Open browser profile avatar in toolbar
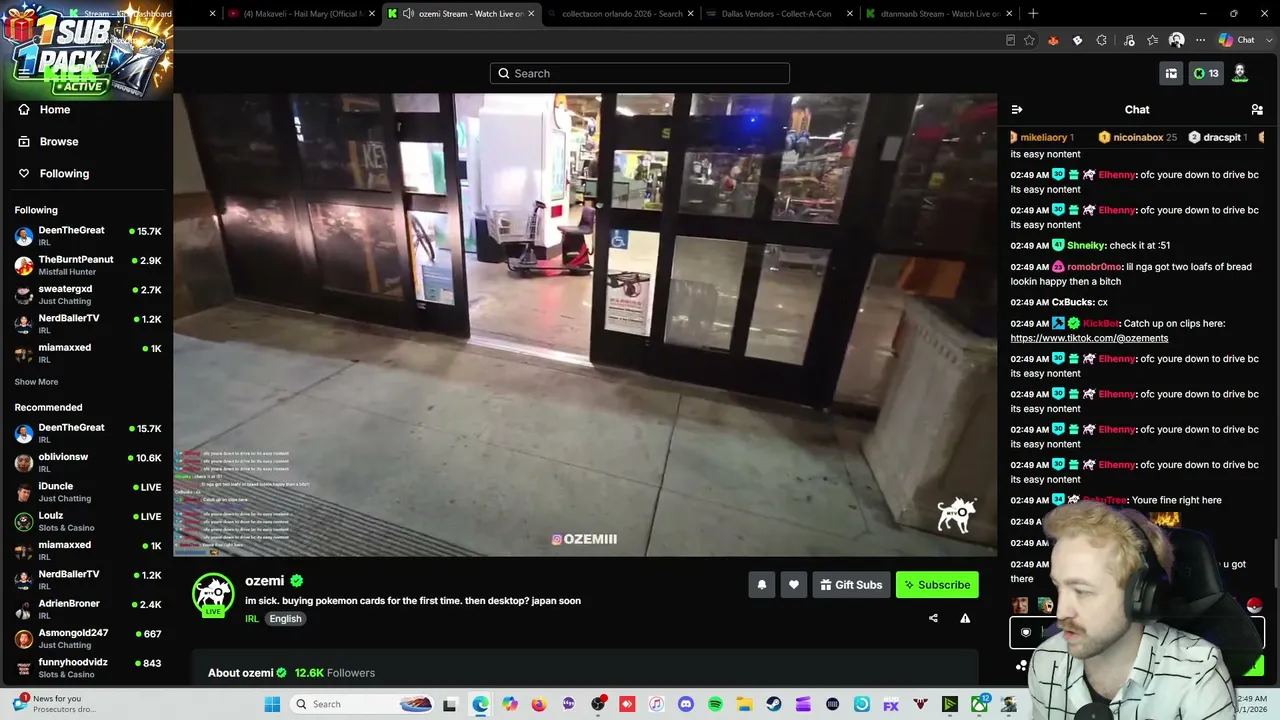This screenshot has width=1280, height=720. click(x=1177, y=40)
